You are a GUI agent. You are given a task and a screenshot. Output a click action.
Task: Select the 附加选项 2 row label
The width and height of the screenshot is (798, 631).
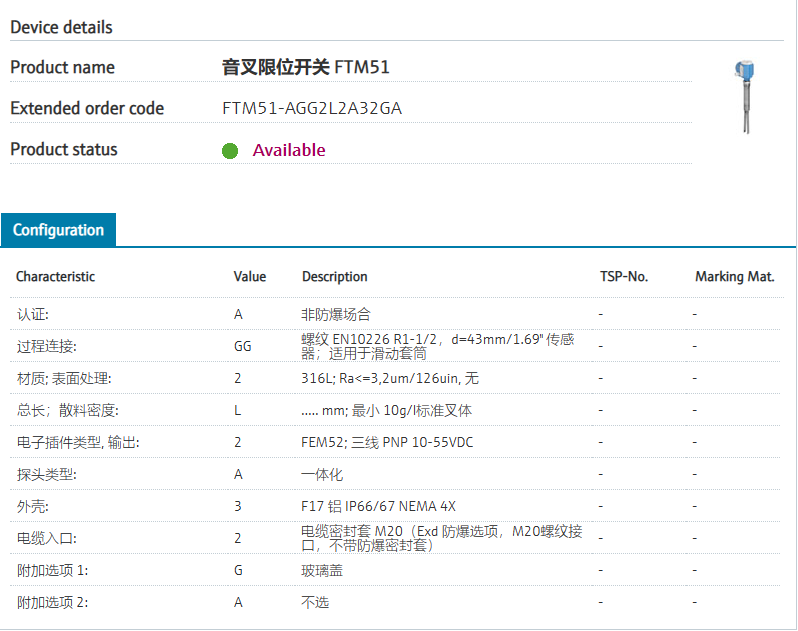(x=52, y=602)
